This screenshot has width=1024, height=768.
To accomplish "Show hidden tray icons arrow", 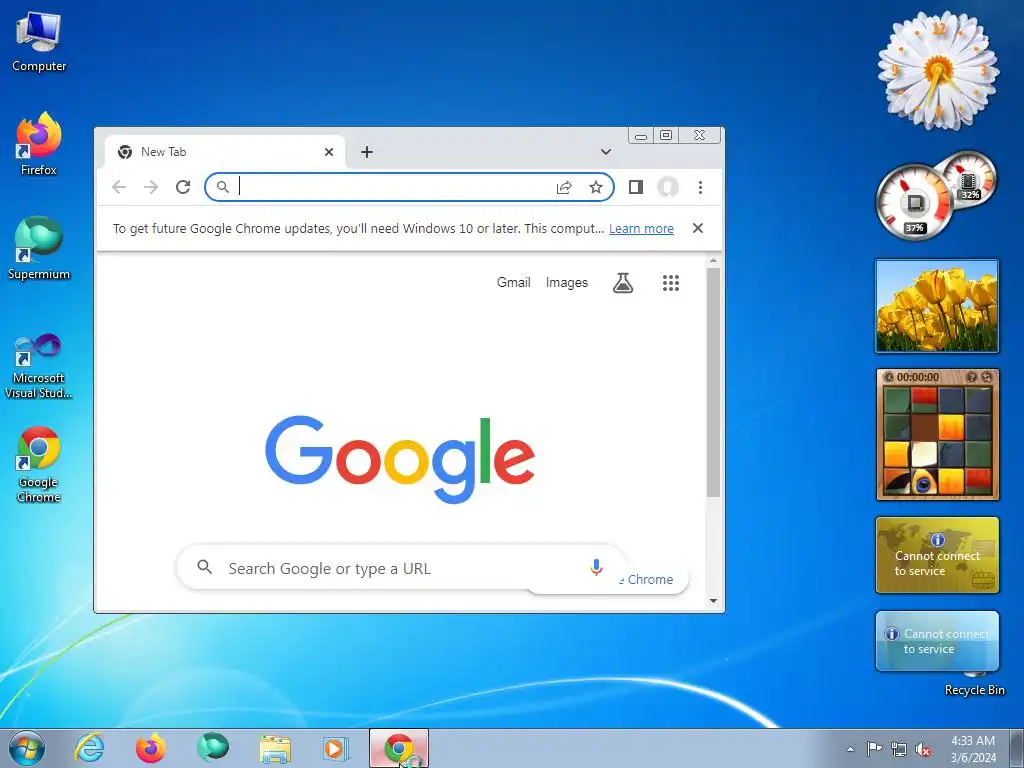I will (x=850, y=749).
